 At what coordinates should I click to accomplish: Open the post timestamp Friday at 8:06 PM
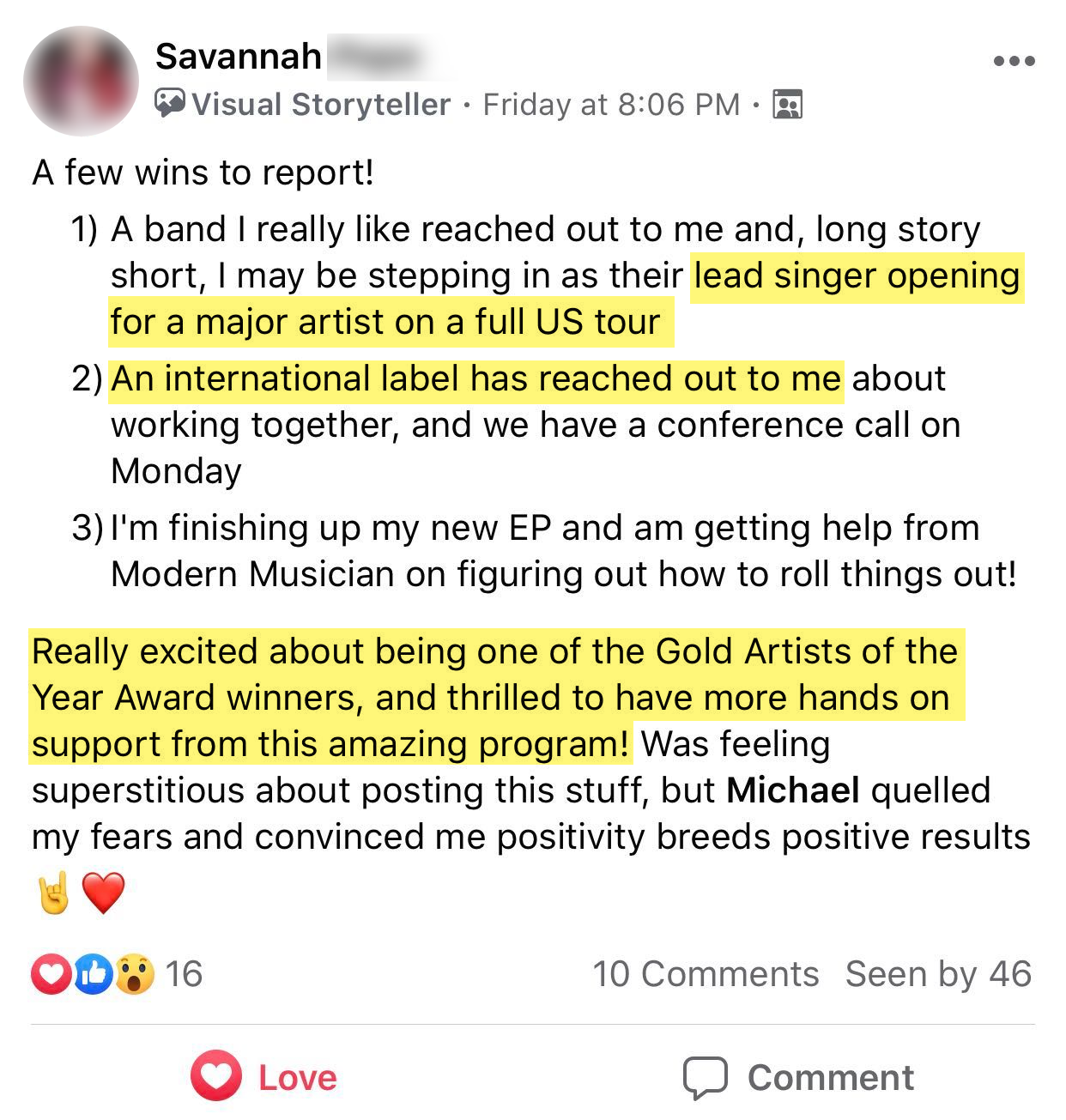[611, 105]
